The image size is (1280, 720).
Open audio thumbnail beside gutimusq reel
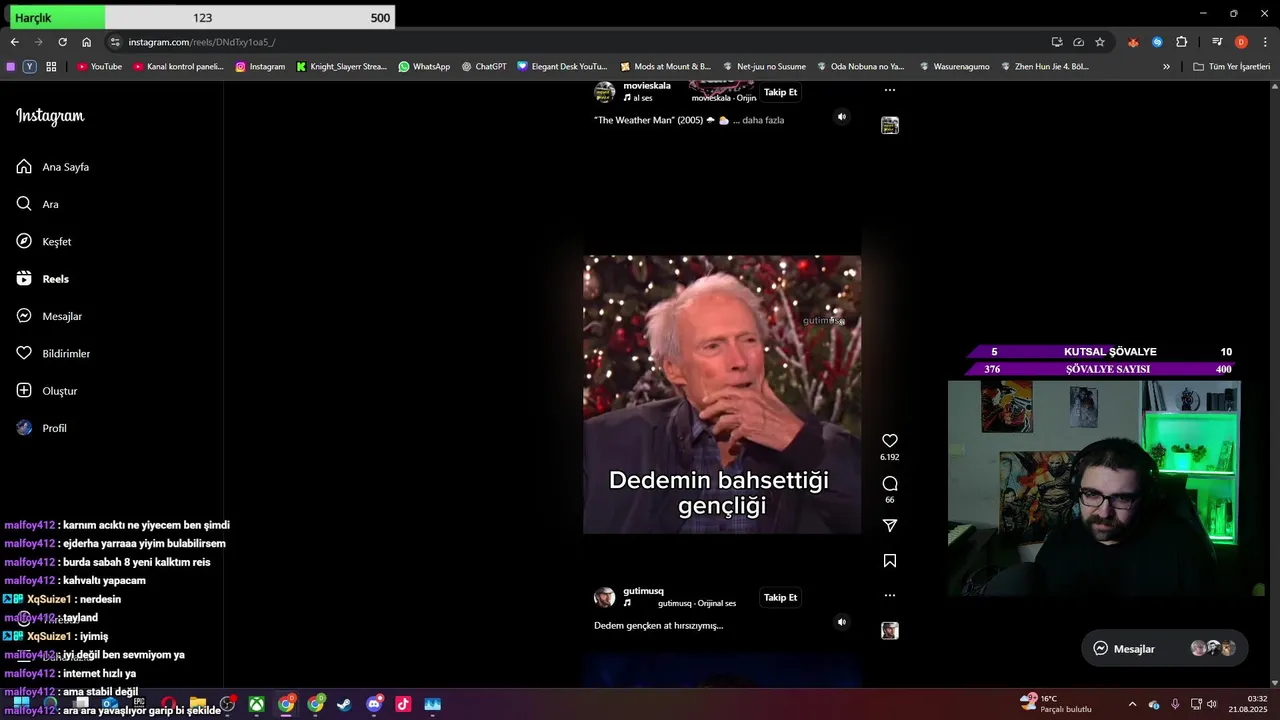click(889, 631)
